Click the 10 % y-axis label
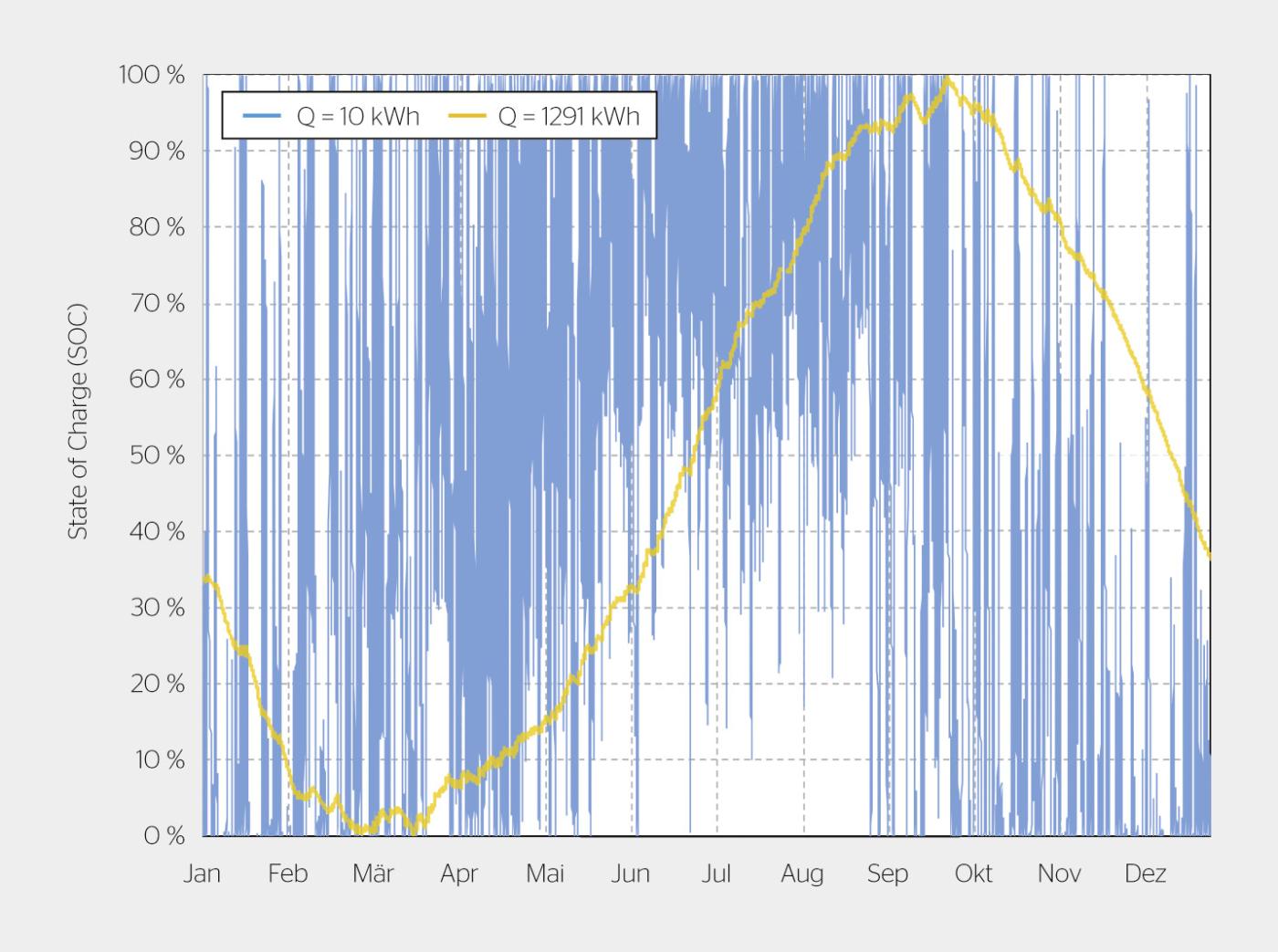Viewport: 1278px width, 952px height. tap(160, 759)
